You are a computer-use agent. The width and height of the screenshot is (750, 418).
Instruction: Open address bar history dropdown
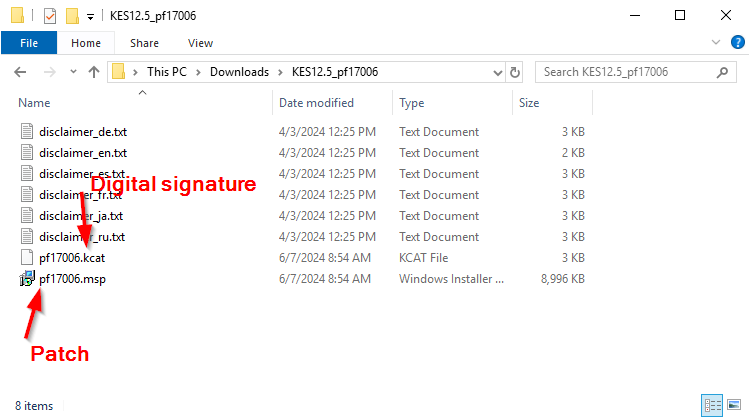click(x=497, y=72)
